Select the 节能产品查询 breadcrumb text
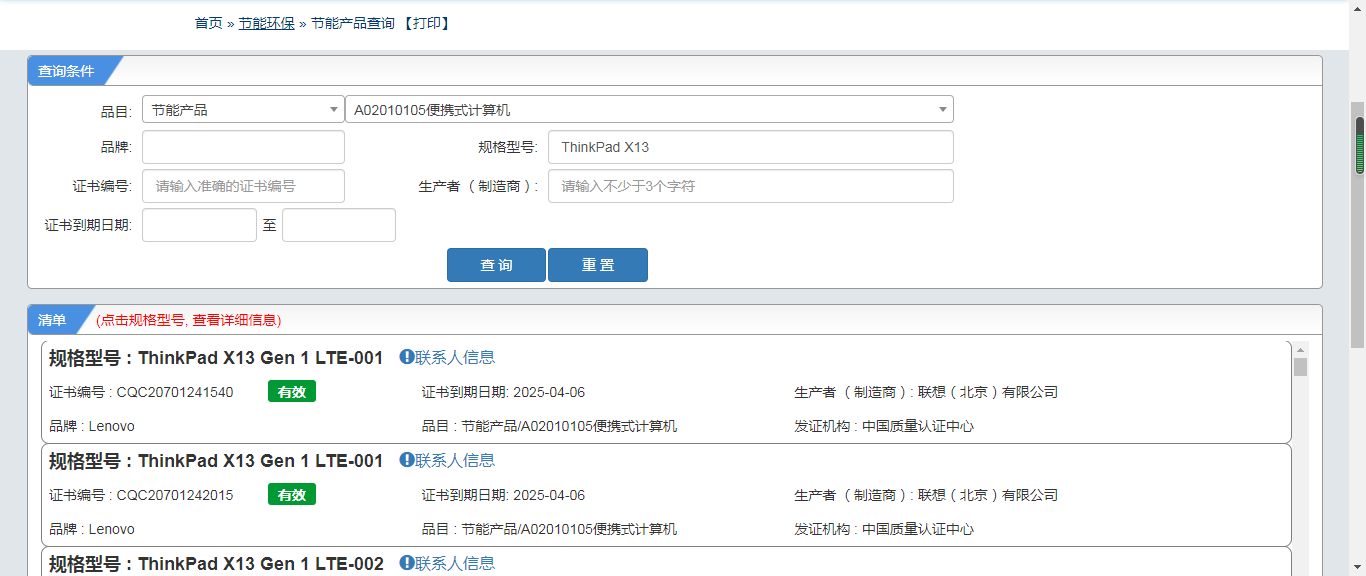Image resolution: width=1366 pixels, height=576 pixels. [x=353, y=23]
